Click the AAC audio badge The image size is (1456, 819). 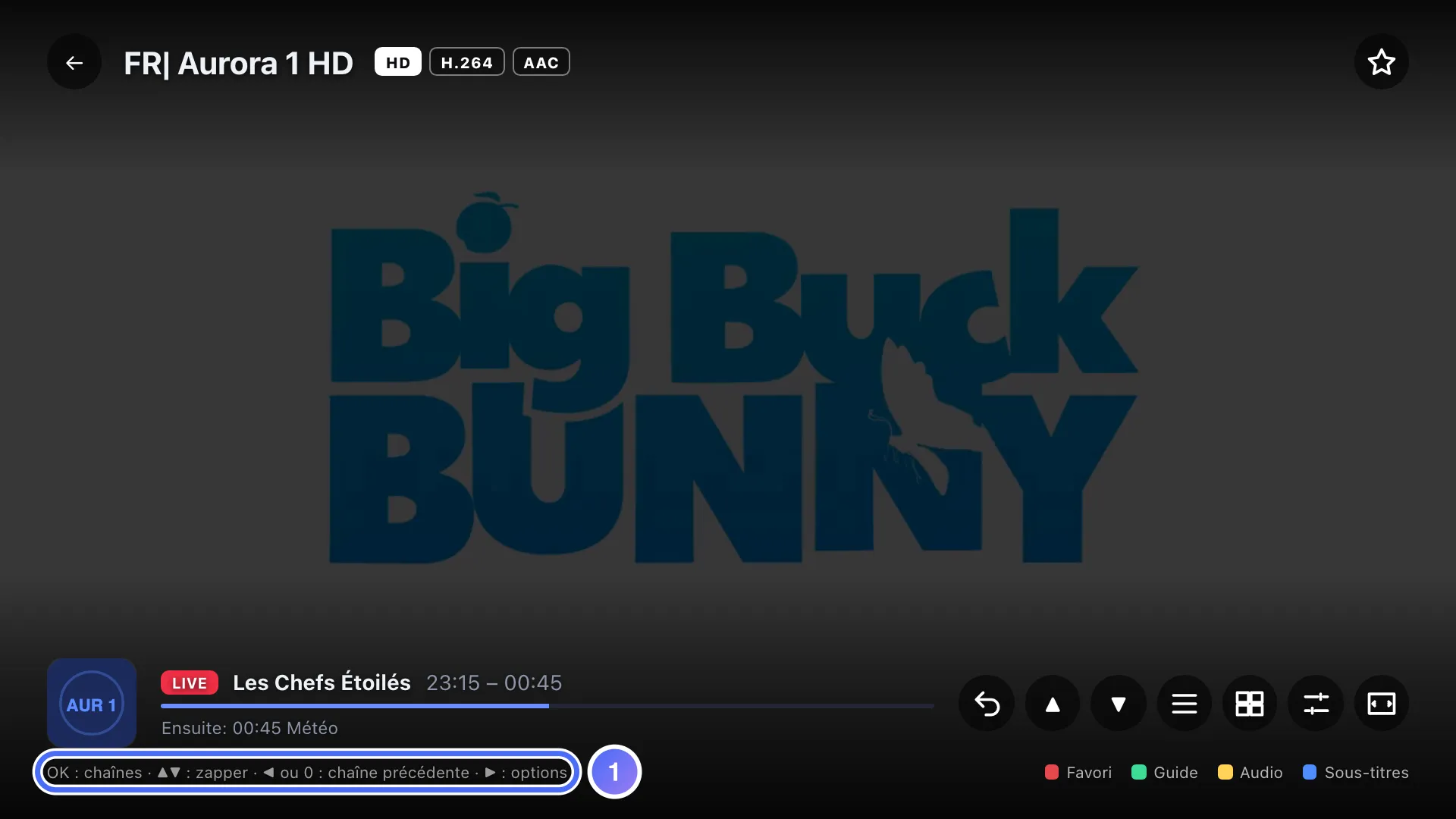point(541,62)
